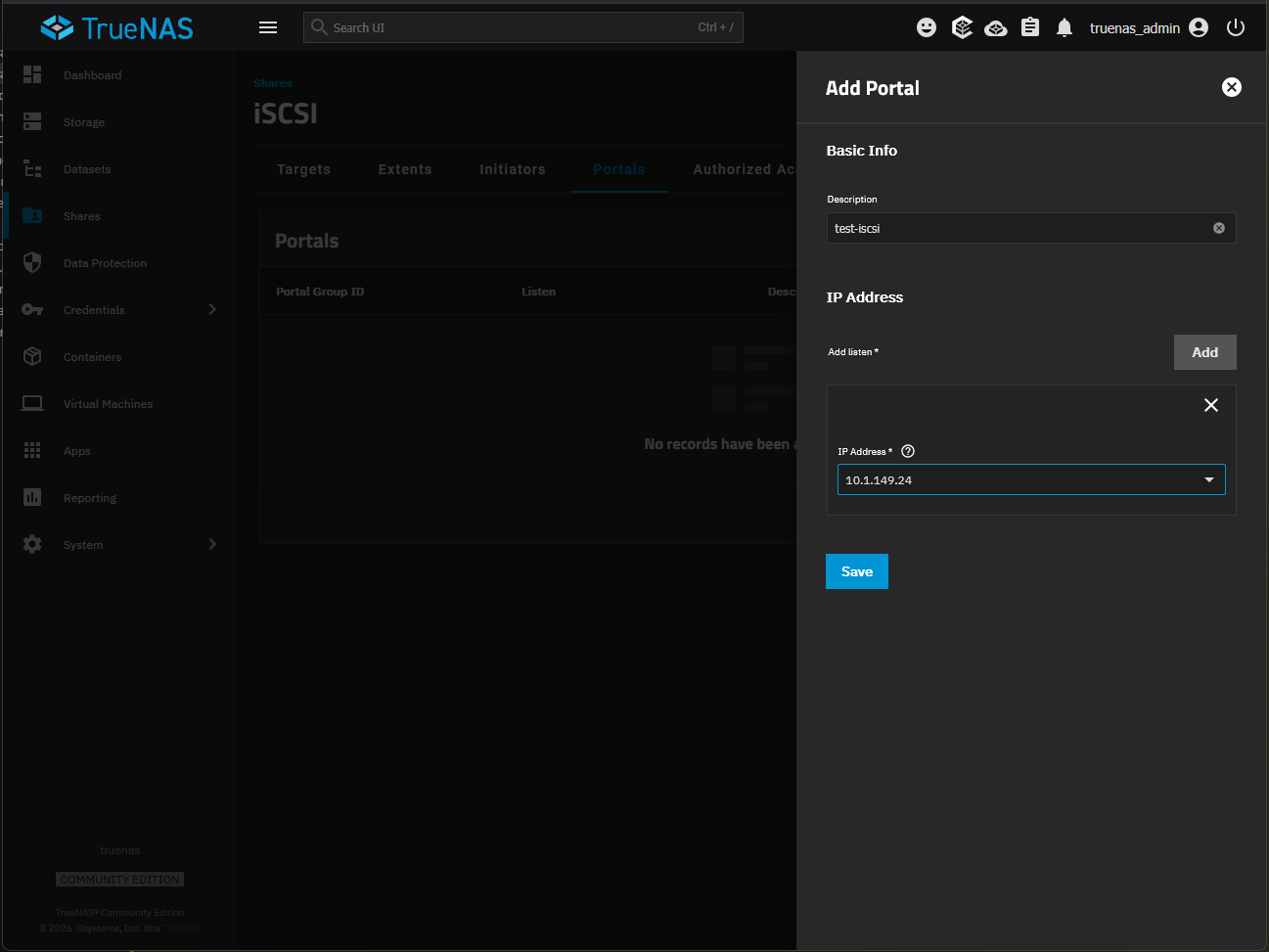Select the Portals tab

tap(619, 169)
